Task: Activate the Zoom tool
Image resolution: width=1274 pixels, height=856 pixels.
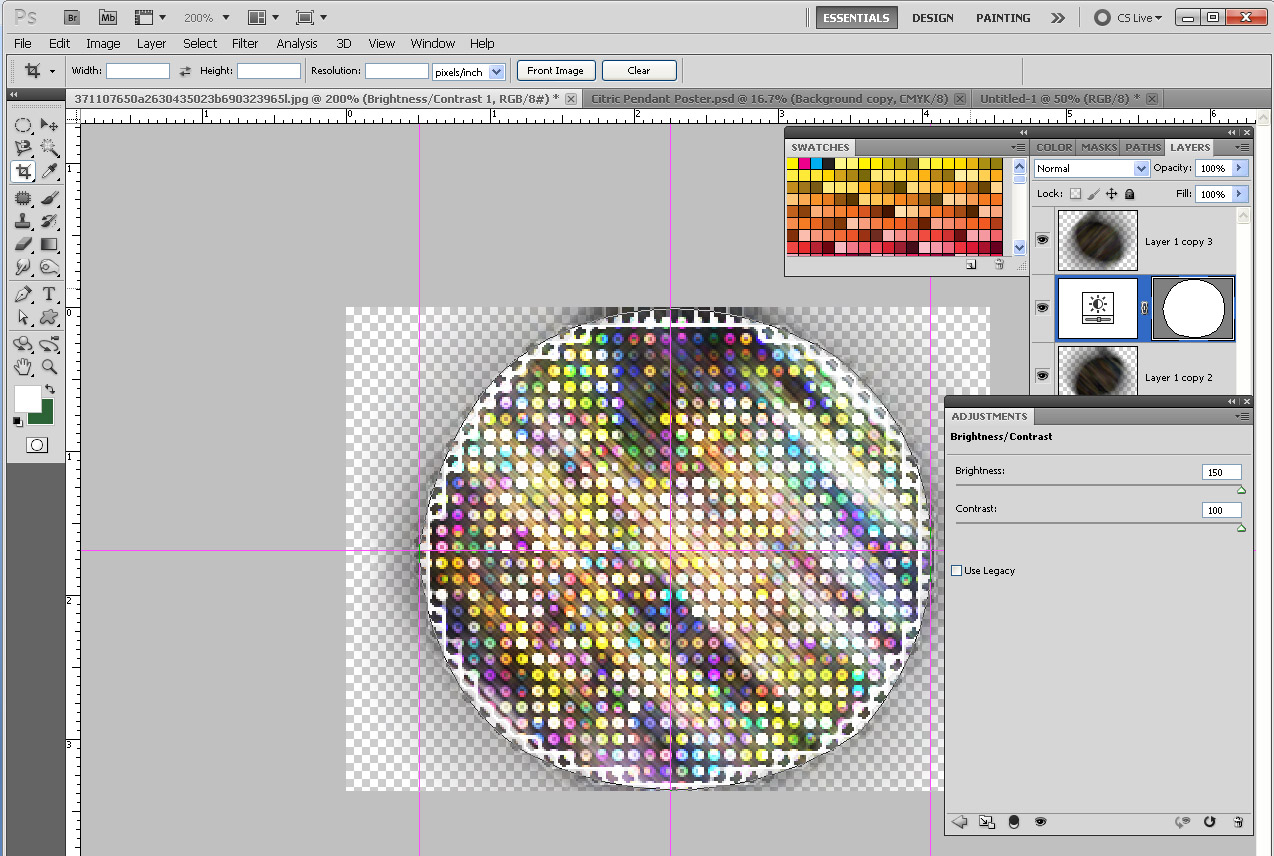Action: (x=48, y=366)
